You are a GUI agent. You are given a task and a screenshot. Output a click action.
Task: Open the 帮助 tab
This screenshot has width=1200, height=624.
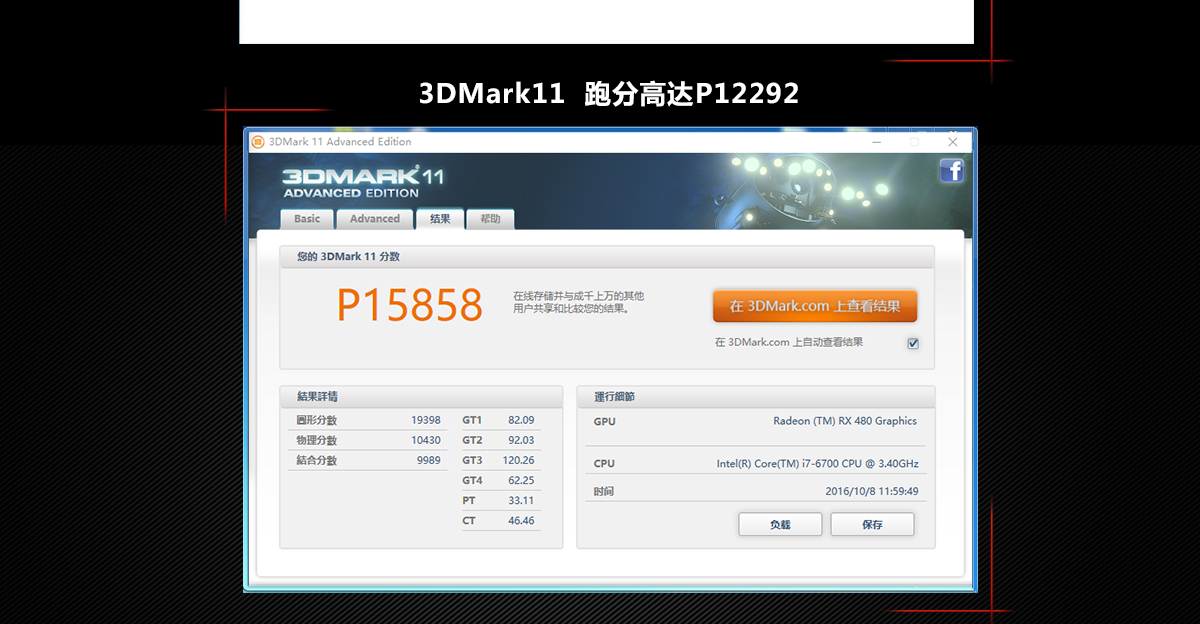pyautogui.click(x=490, y=219)
